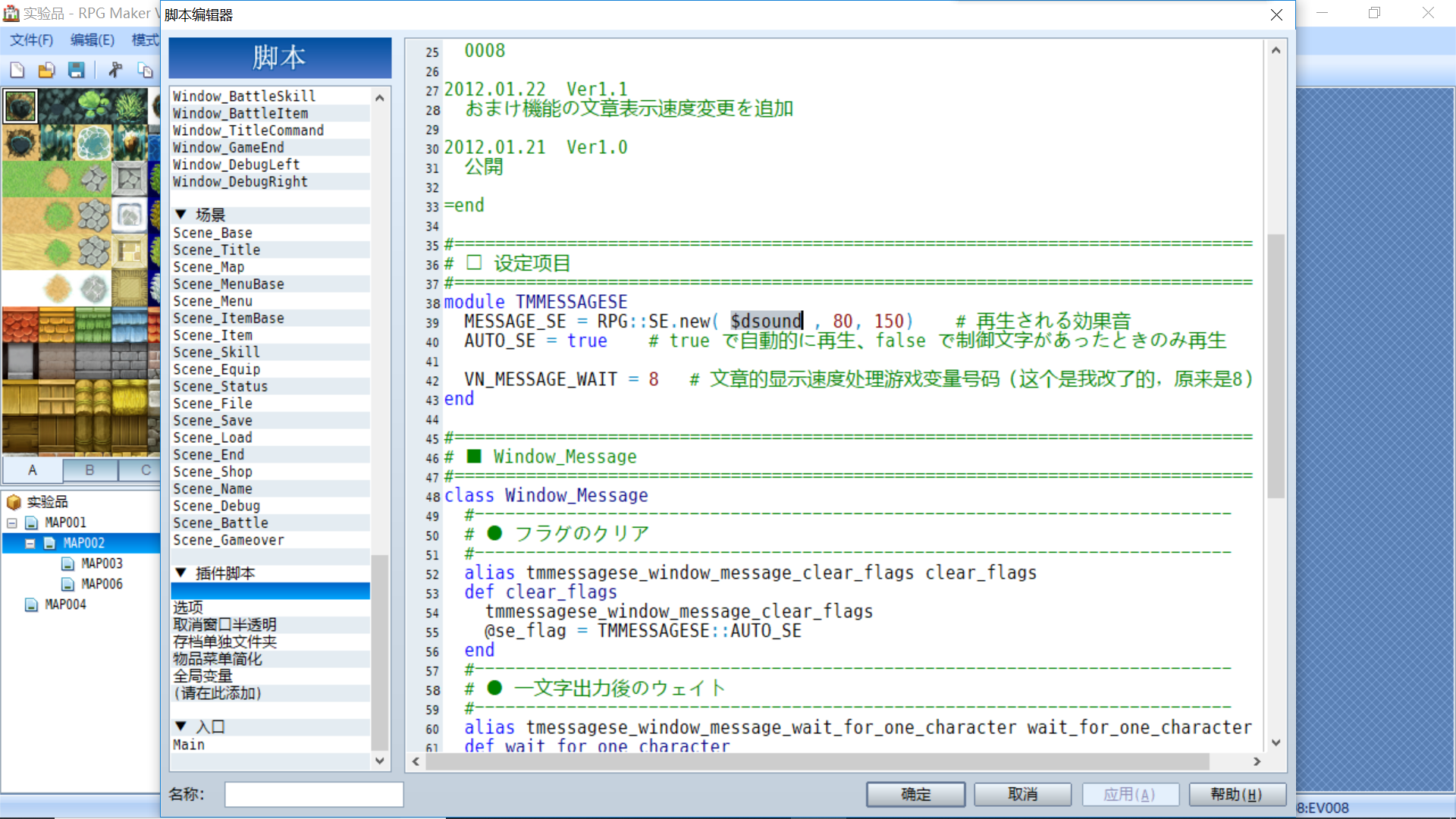Select the Scene_Shop script

tap(271, 472)
